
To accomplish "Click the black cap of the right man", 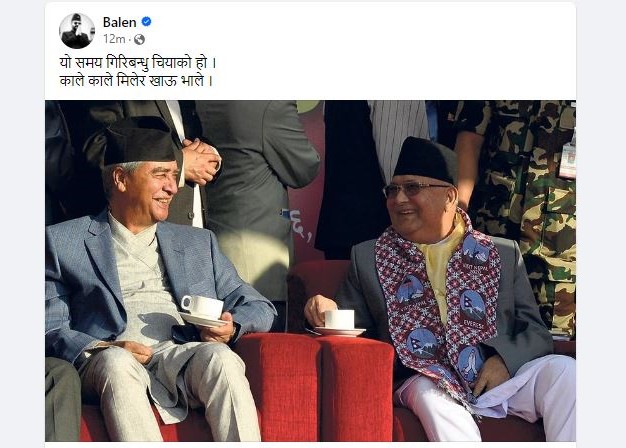I will point(425,160).
